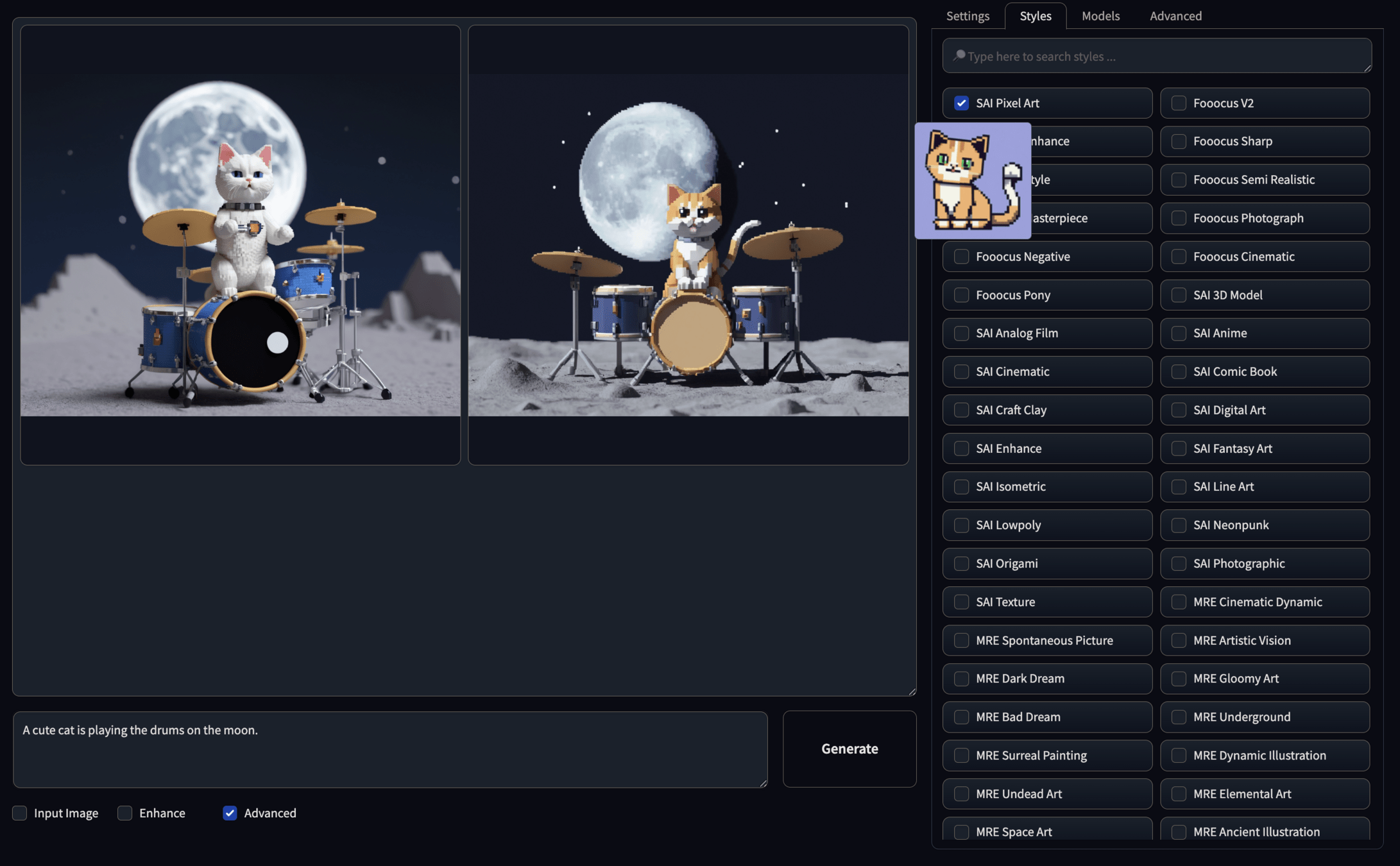Select the SAI Anime style
This screenshot has width=1400, height=866.
point(1179,333)
